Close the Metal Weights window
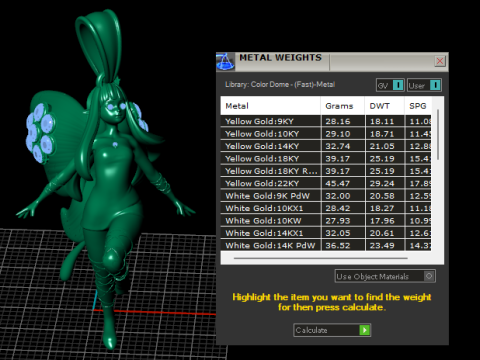480x360 pixels. click(x=440, y=61)
